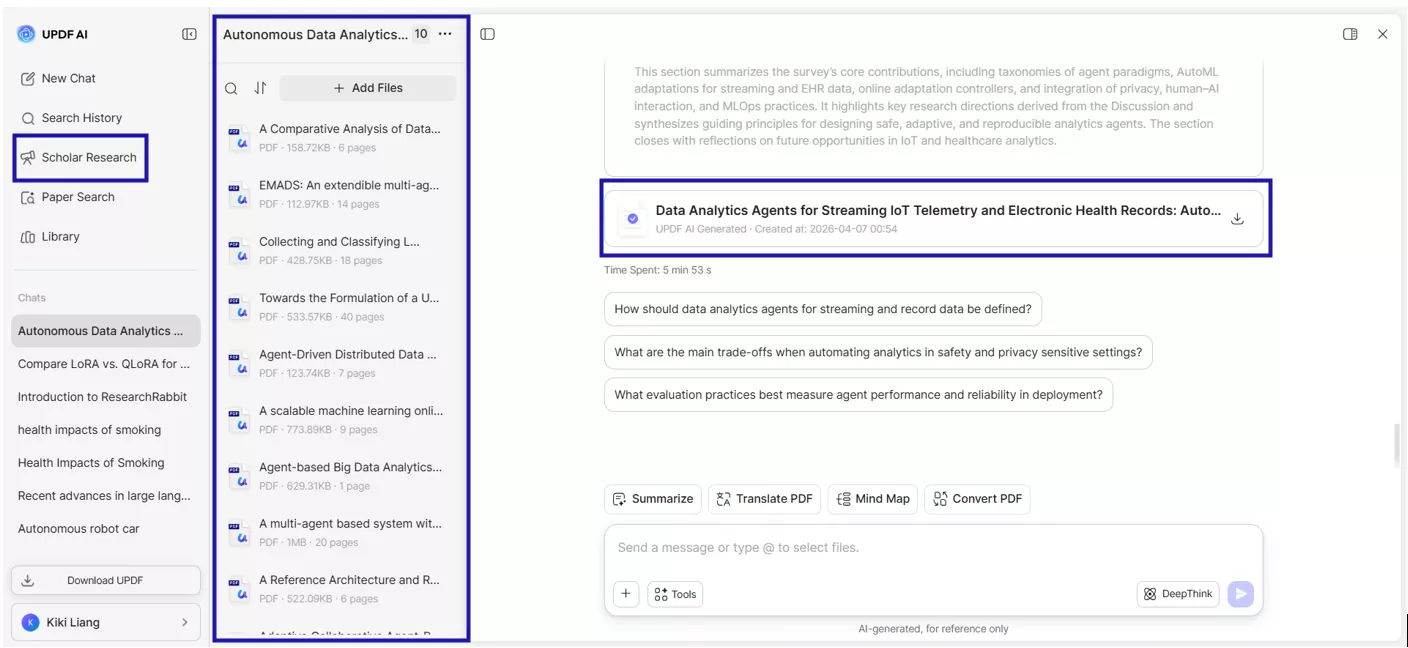1408x648 pixels.
Task: Click the chat vertical scrollbar
Action: (x=1398, y=445)
